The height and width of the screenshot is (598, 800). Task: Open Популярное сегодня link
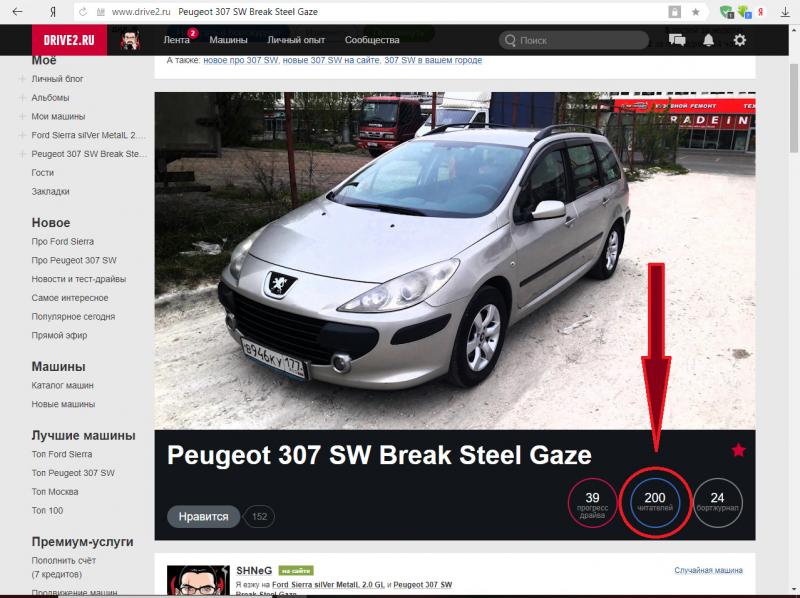point(73,316)
